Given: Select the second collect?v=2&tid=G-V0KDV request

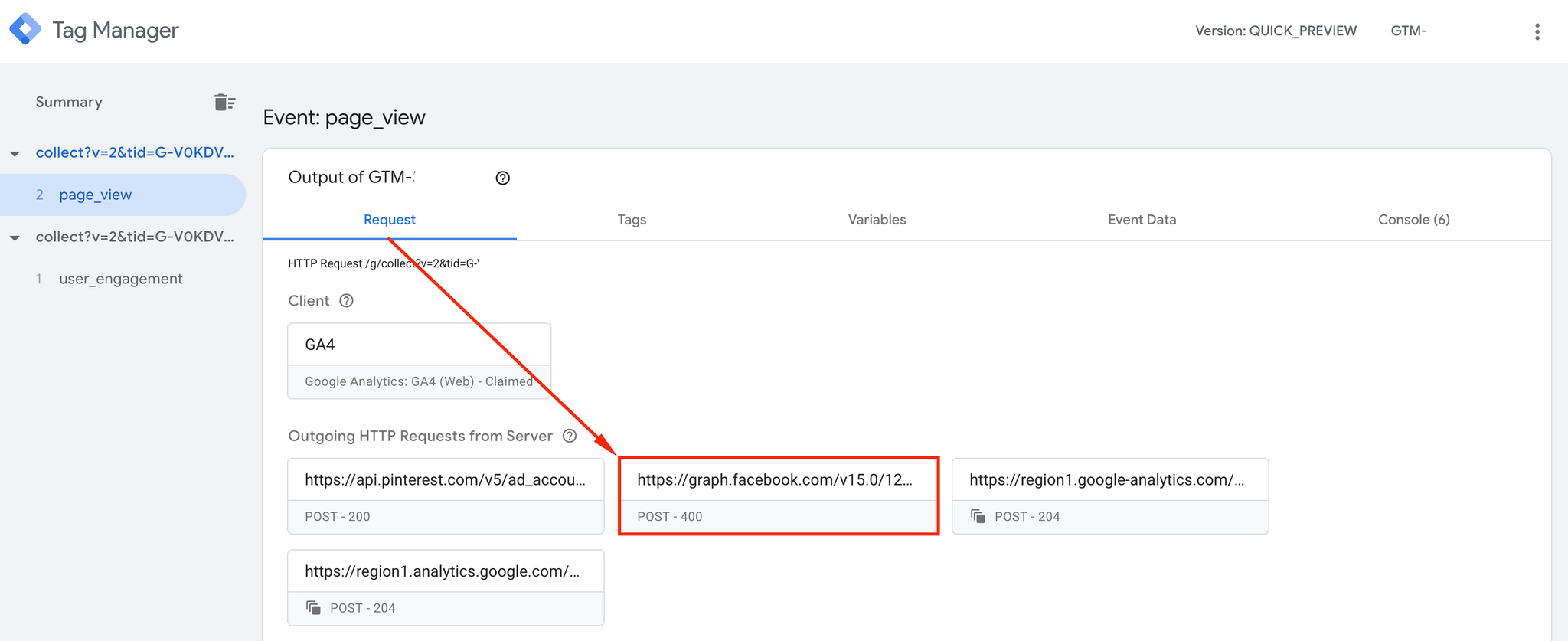Looking at the screenshot, I should click(135, 237).
